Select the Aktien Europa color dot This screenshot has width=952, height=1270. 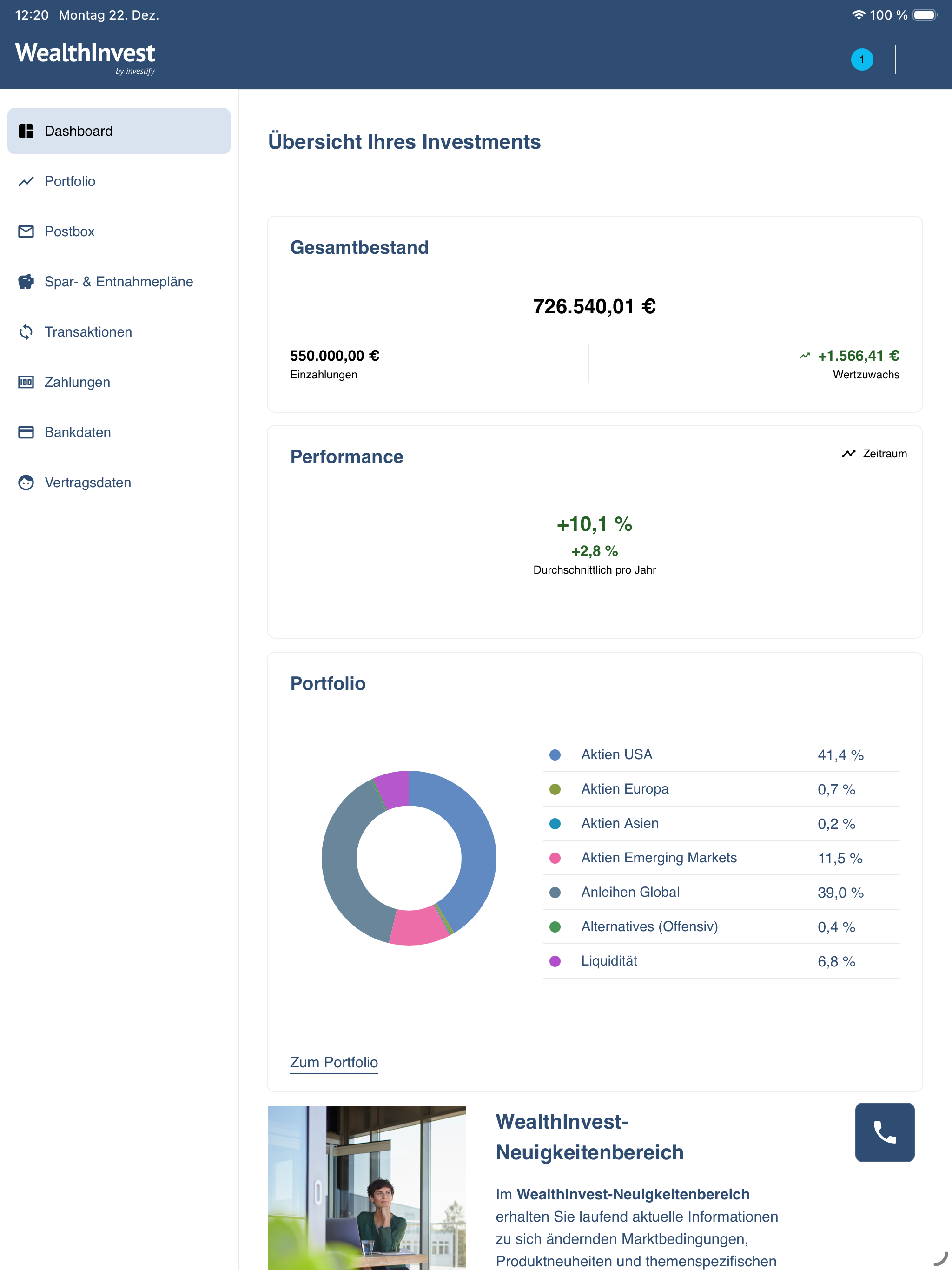coord(555,789)
